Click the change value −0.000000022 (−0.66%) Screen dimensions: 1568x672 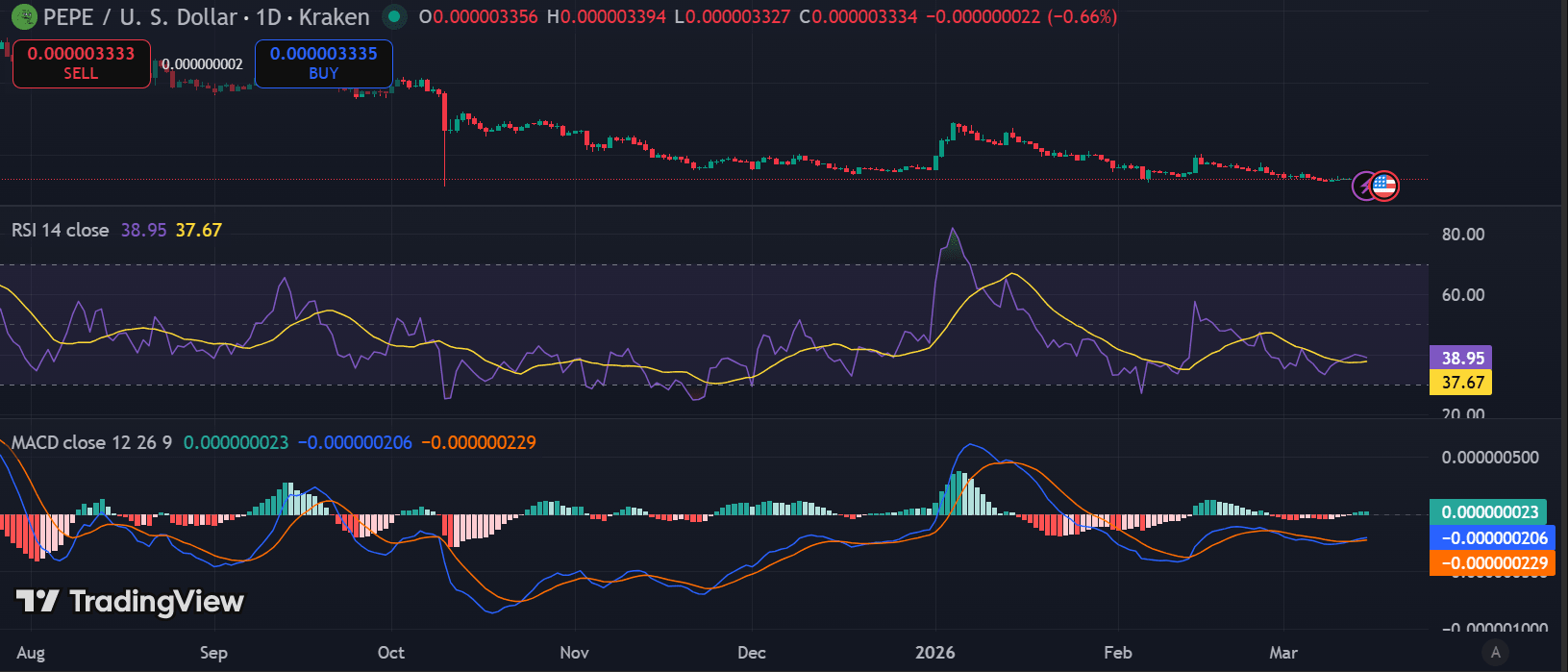click(1021, 16)
